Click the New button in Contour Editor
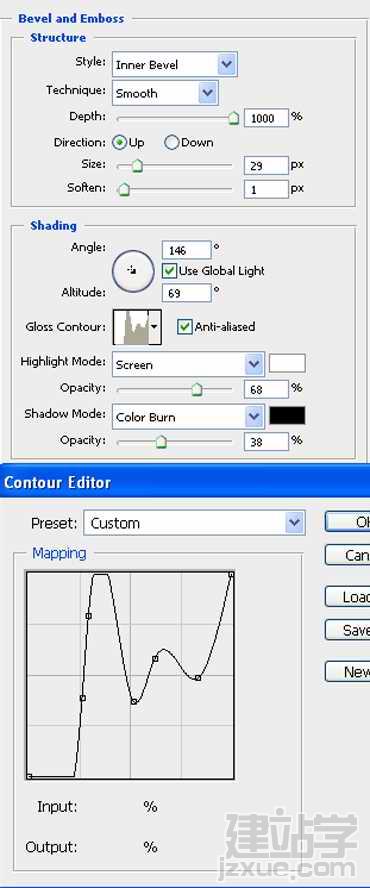 click(347, 672)
